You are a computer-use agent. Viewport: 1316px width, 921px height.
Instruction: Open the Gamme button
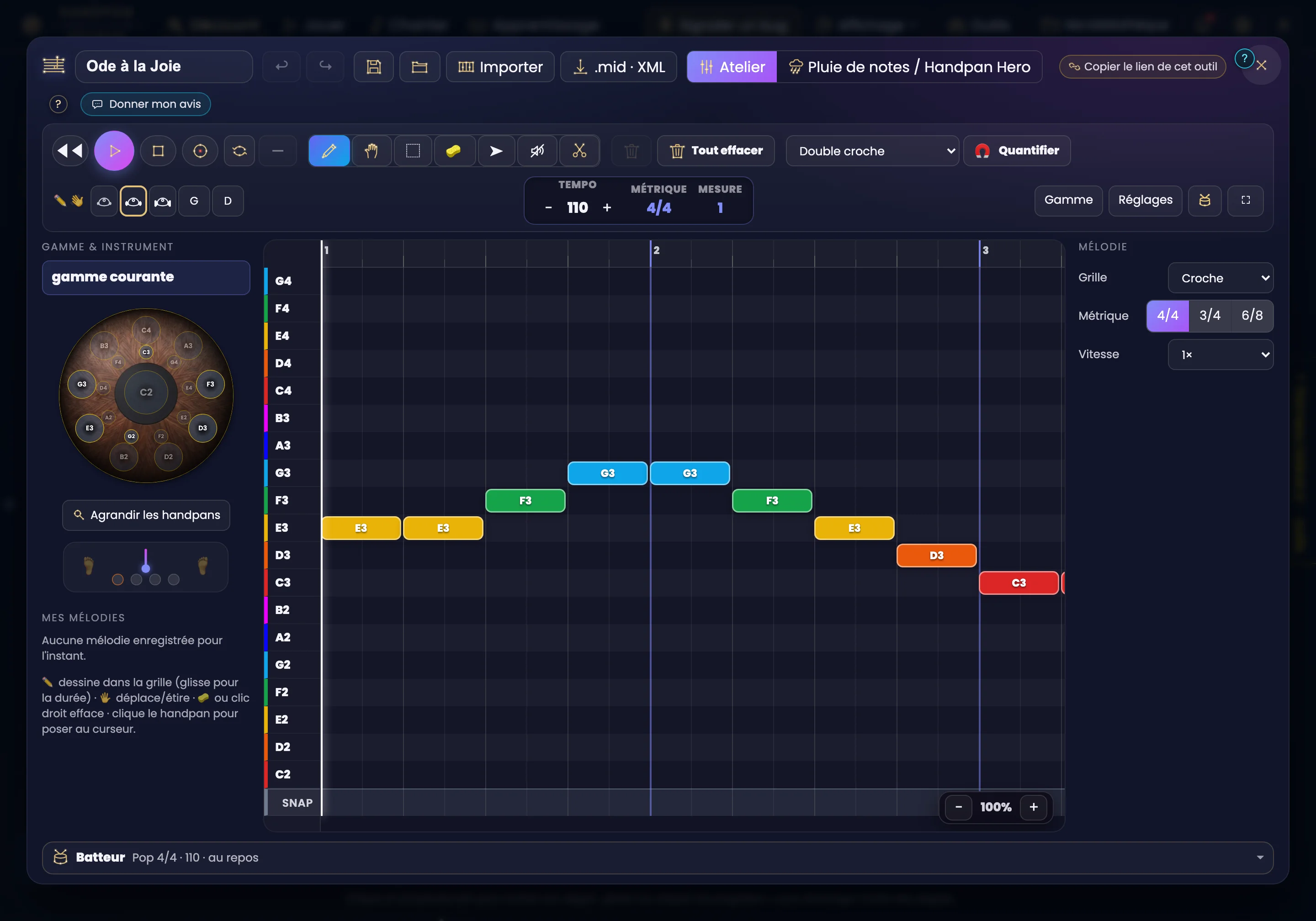(1068, 200)
